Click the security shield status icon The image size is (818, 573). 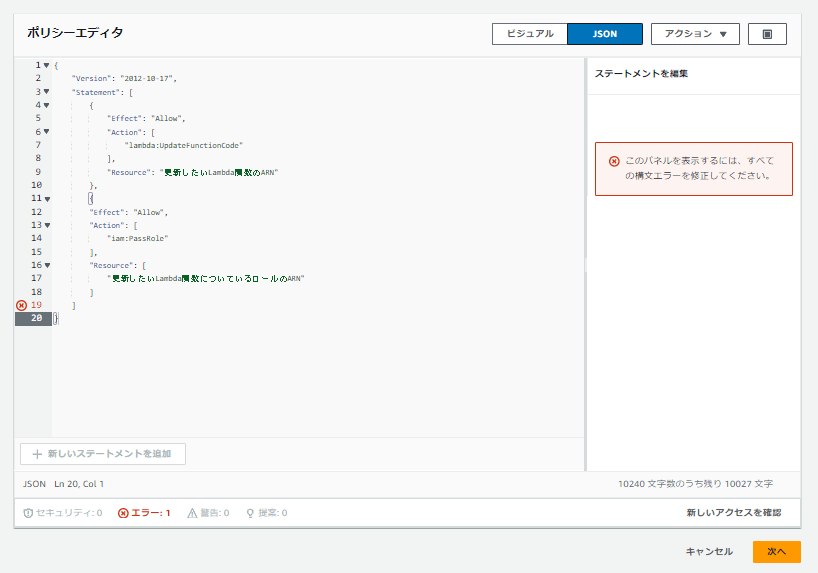(28, 513)
